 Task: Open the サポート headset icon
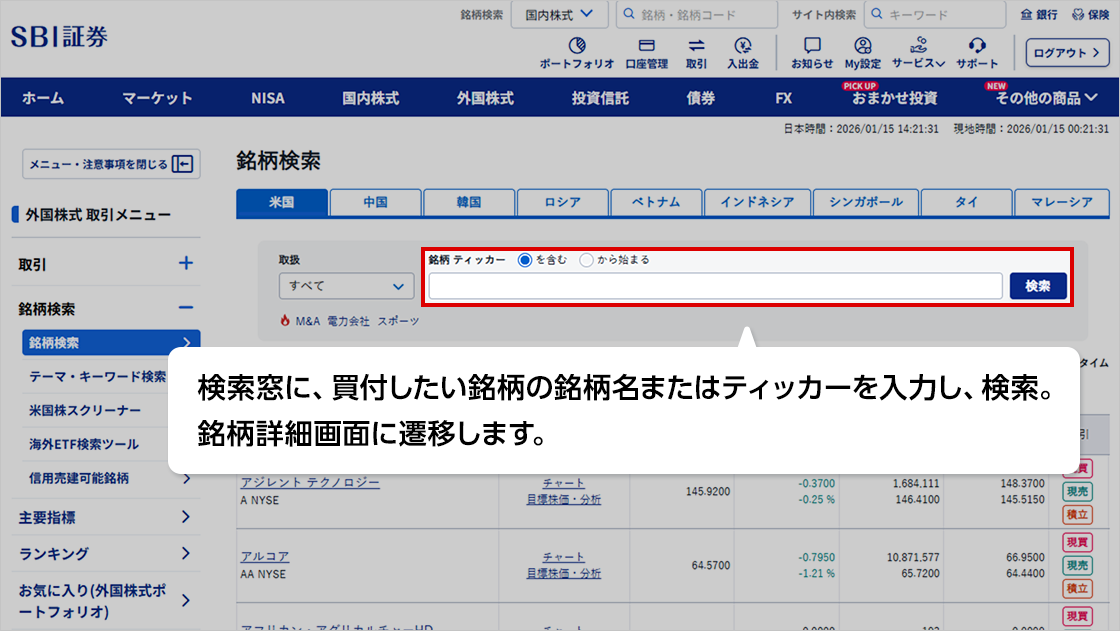(977, 46)
